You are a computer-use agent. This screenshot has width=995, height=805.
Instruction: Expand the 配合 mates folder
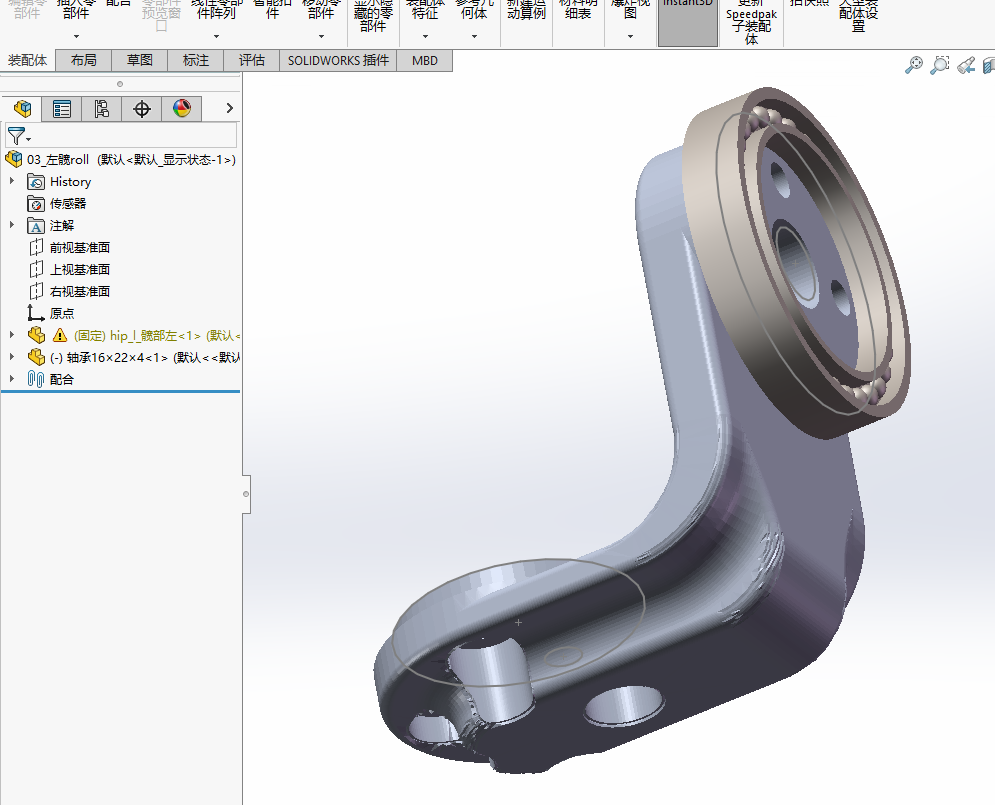(11, 379)
